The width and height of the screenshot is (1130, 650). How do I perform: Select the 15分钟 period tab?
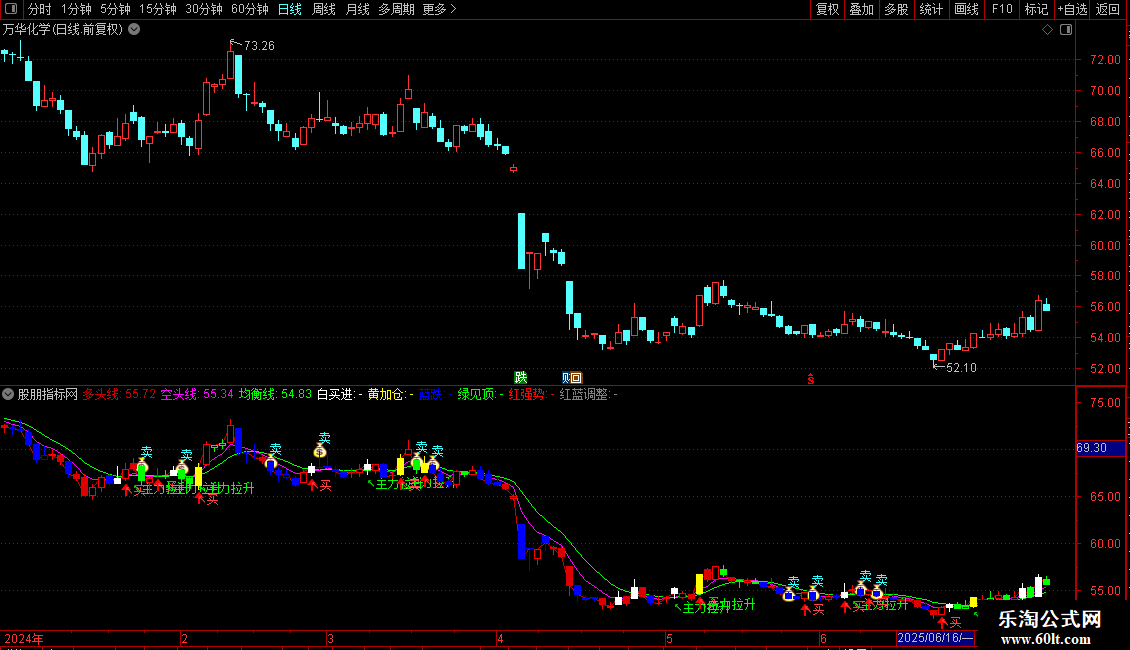[158, 9]
